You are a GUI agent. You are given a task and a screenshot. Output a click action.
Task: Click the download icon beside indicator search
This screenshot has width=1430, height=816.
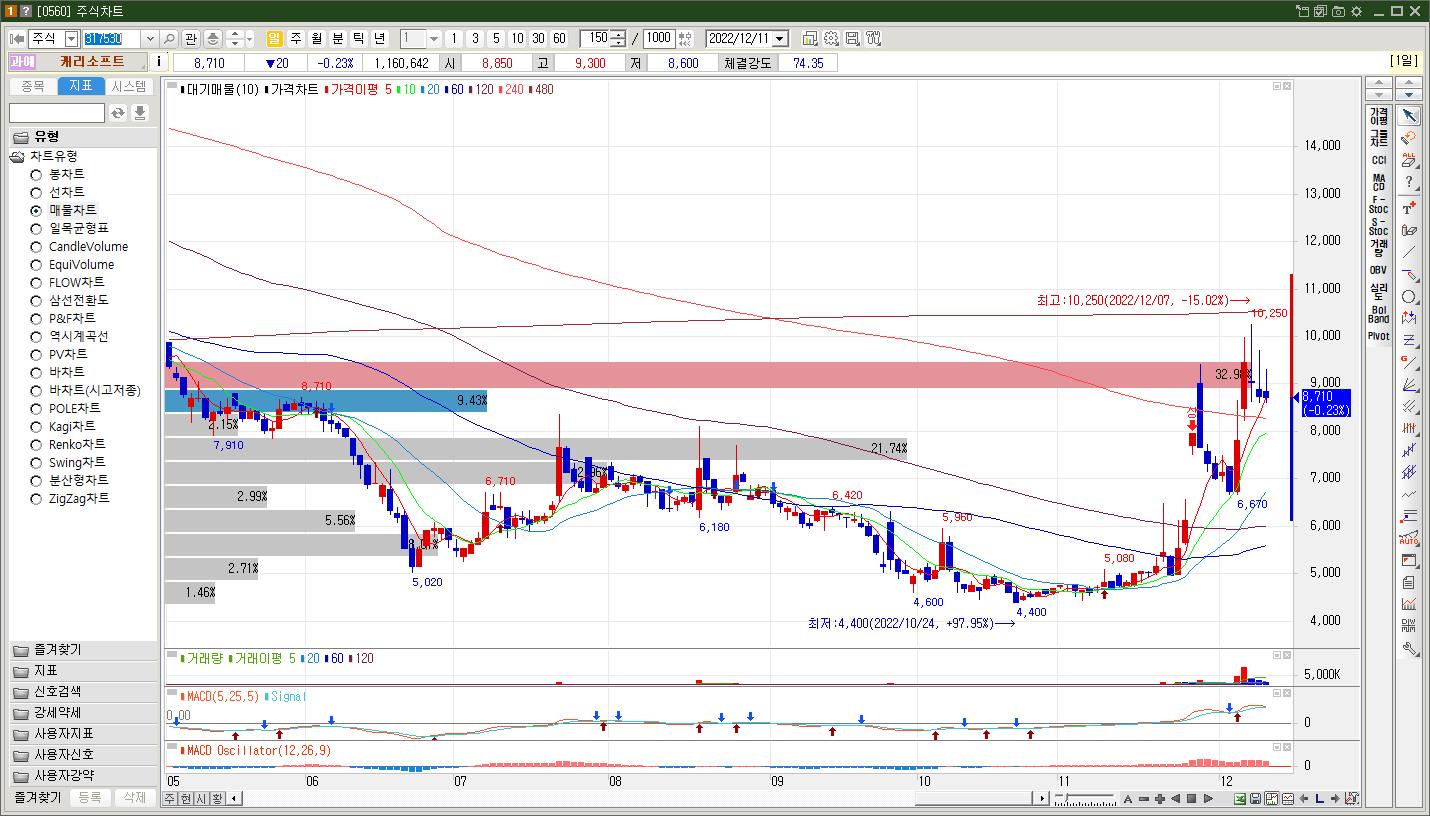tap(141, 113)
